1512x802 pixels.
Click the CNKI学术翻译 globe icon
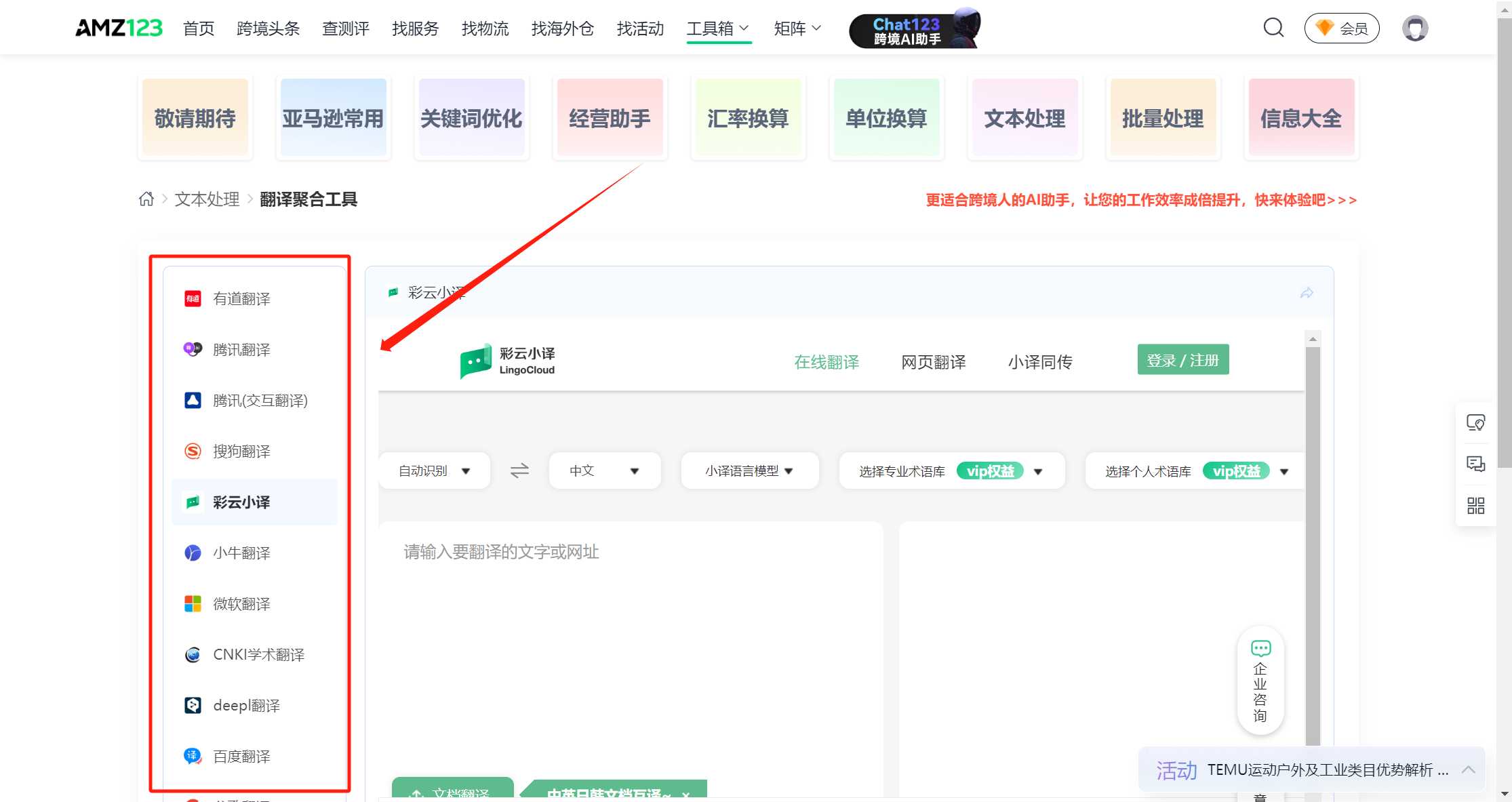[193, 654]
